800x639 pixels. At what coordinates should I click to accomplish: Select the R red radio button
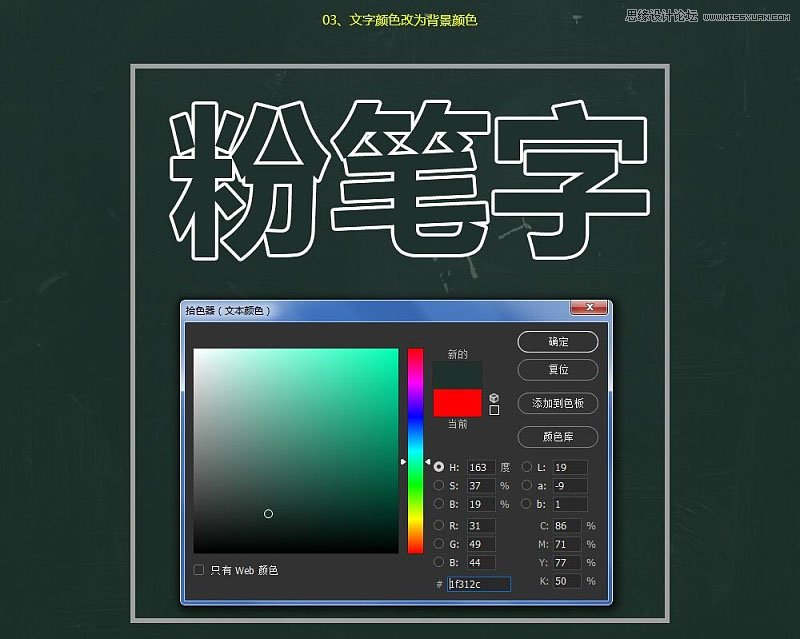(439, 526)
